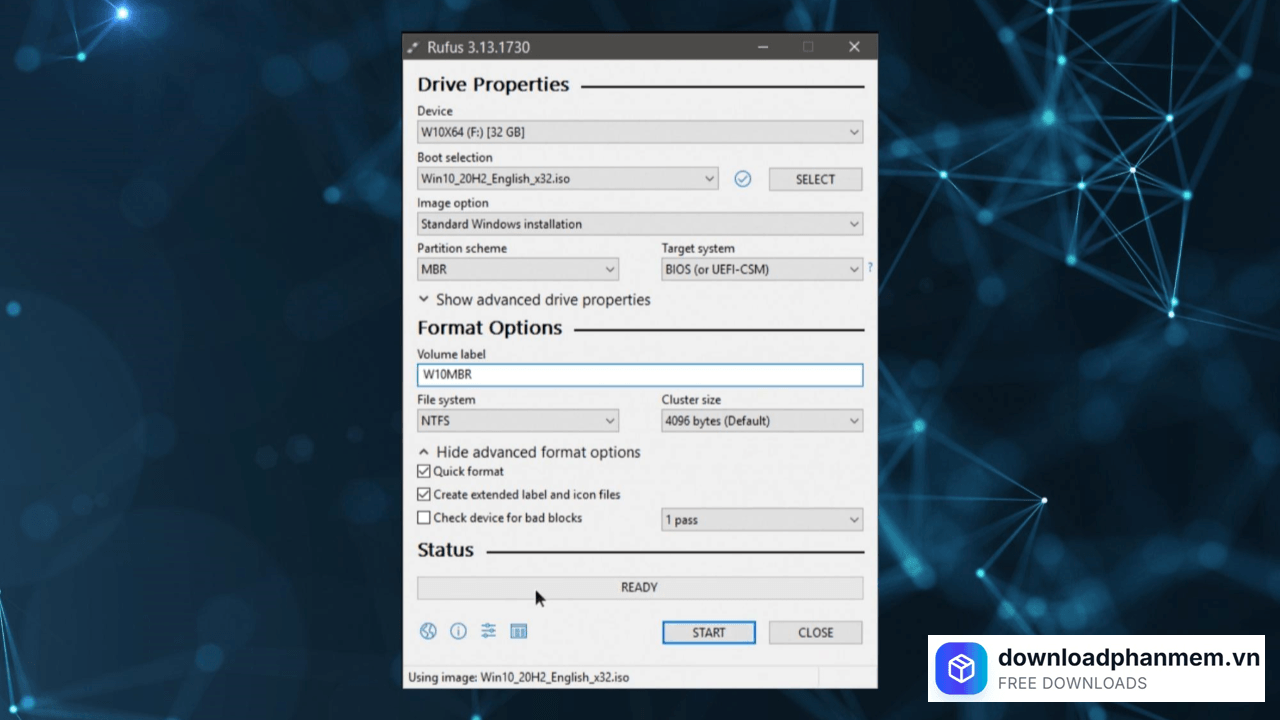This screenshot has height=720, width=1280.
Task: Click the checksum verification icon beside Boot selection
Action: (x=742, y=179)
